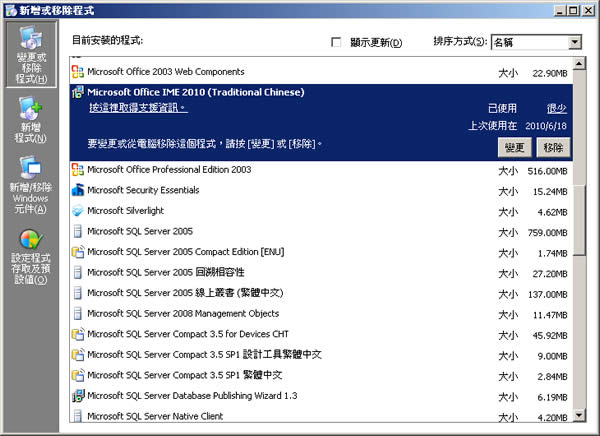This screenshot has height=436, width=600.
Task: Click icon of SQL Server 2005 回溯相容性
Action: [x=78, y=273]
